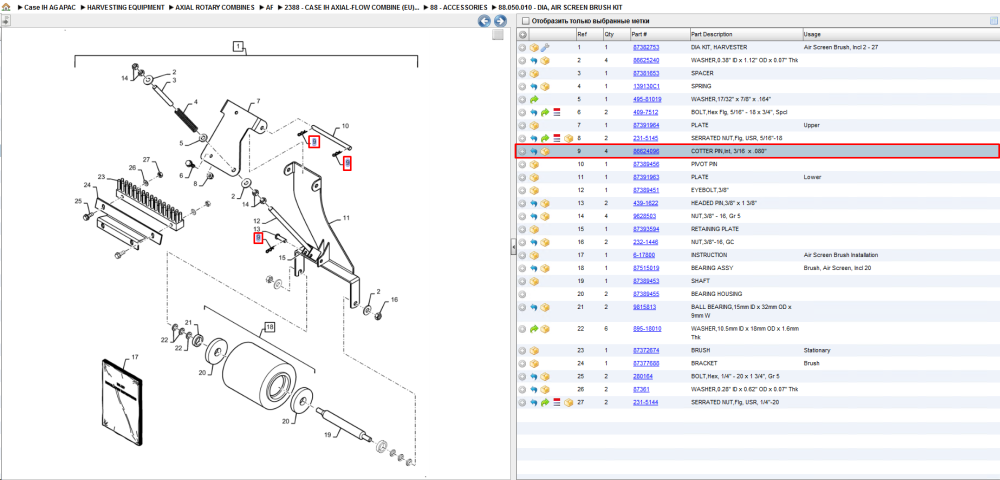
Task: Open the 88 - ACCESSORIES breadcrumb
Action: point(459,7)
